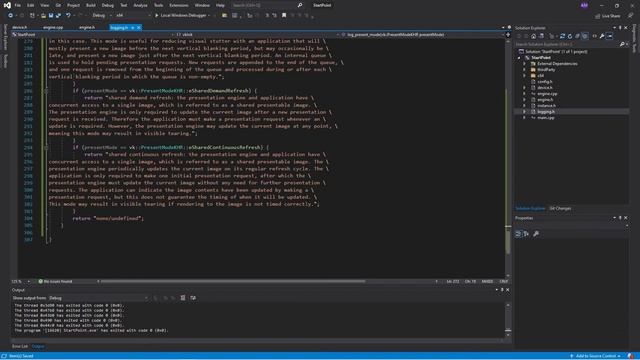Click Categorized view icon in Properties panel
This screenshot has height=360, width=640.
pos(518,233)
